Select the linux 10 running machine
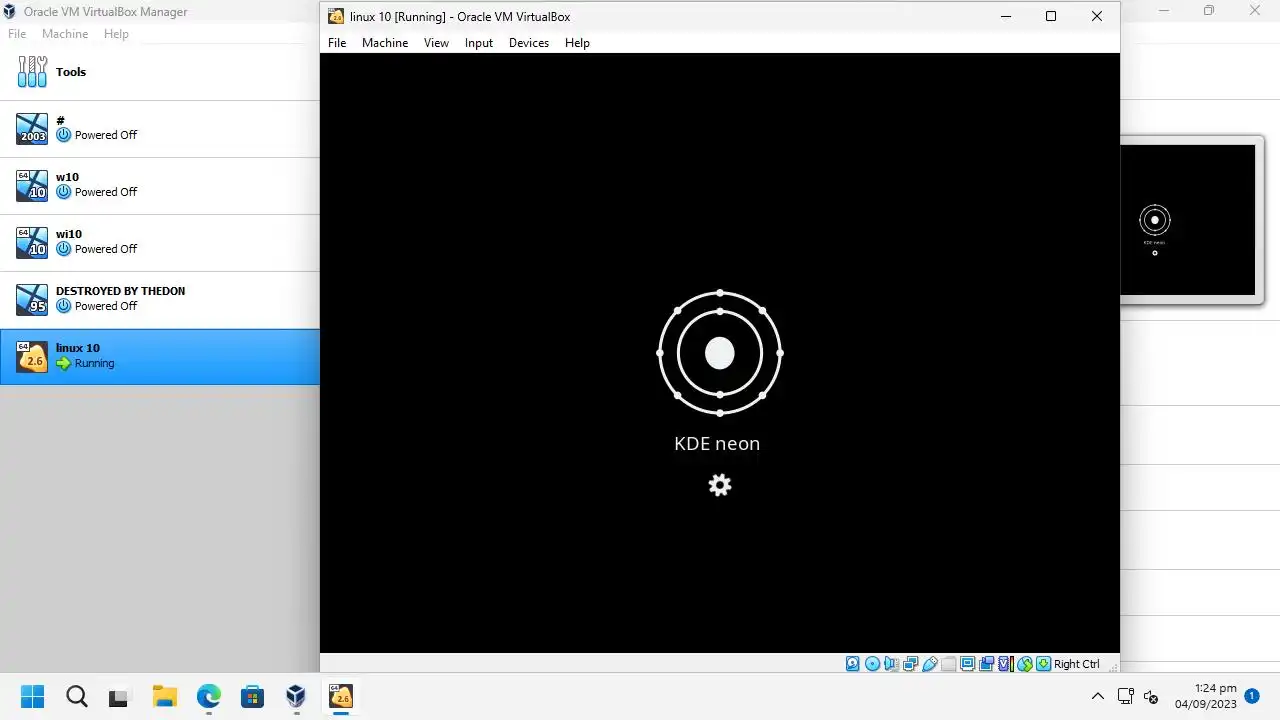Viewport: 1280px width, 720px height. [160, 356]
